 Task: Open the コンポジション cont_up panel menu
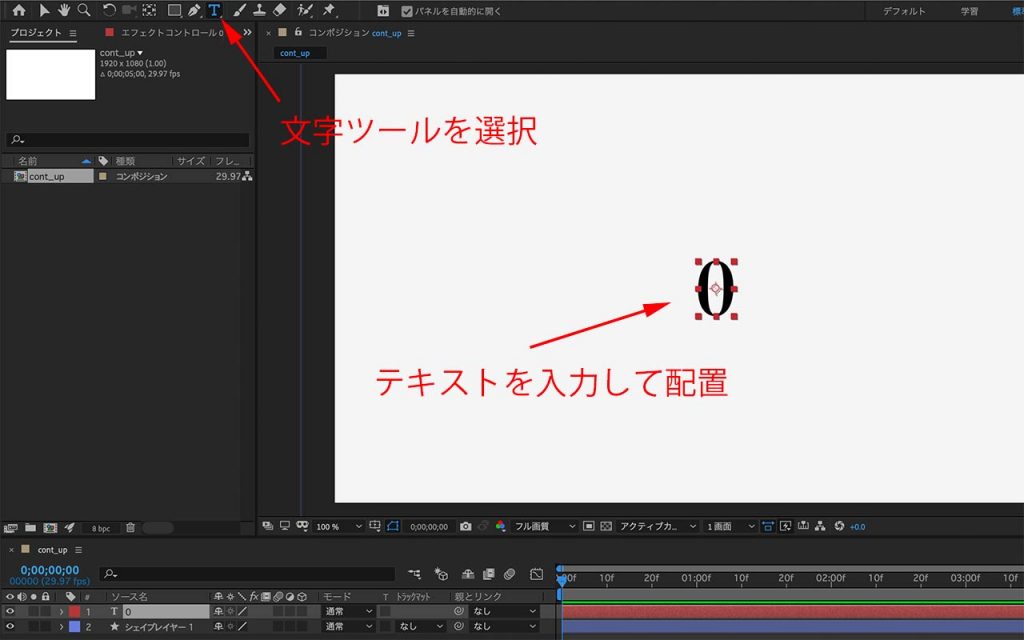[x=411, y=33]
